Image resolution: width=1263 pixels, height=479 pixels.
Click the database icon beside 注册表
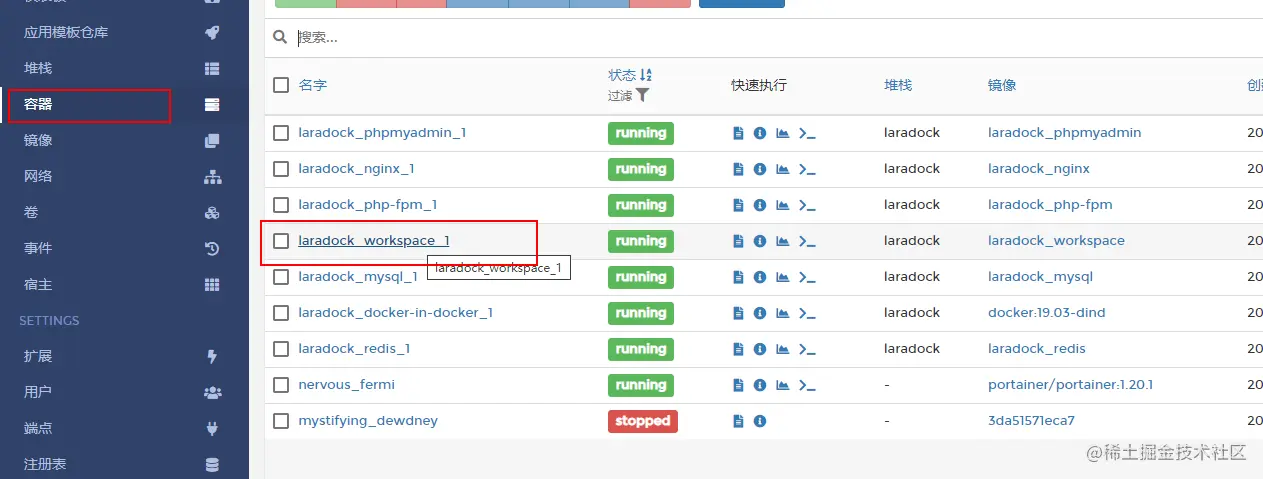click(x=212, y=464)
